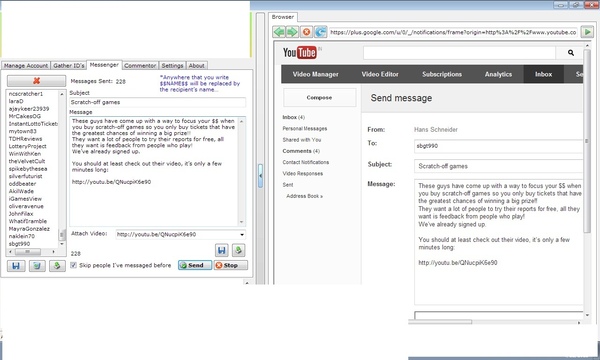This screenshot has height=360, width=600.
Task: Click the YouTube Subject field
Action: [x=498, y=166]
